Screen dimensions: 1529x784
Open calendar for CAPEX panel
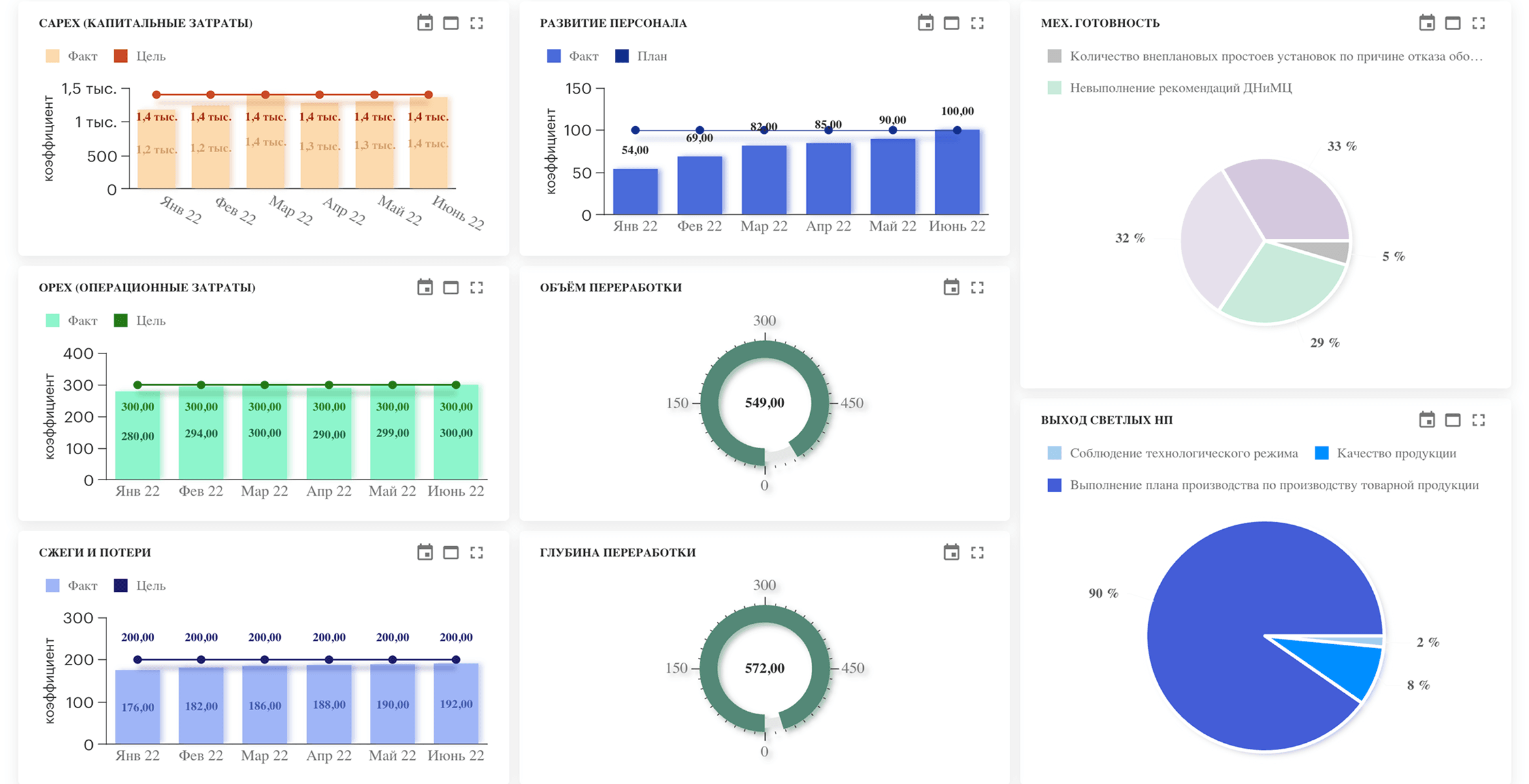[425, 23]
